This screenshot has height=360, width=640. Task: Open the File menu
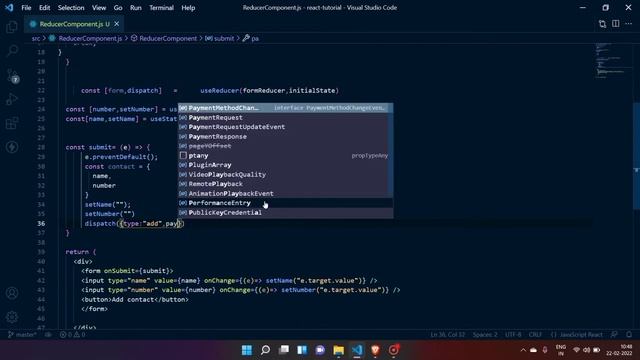(26, 8)
